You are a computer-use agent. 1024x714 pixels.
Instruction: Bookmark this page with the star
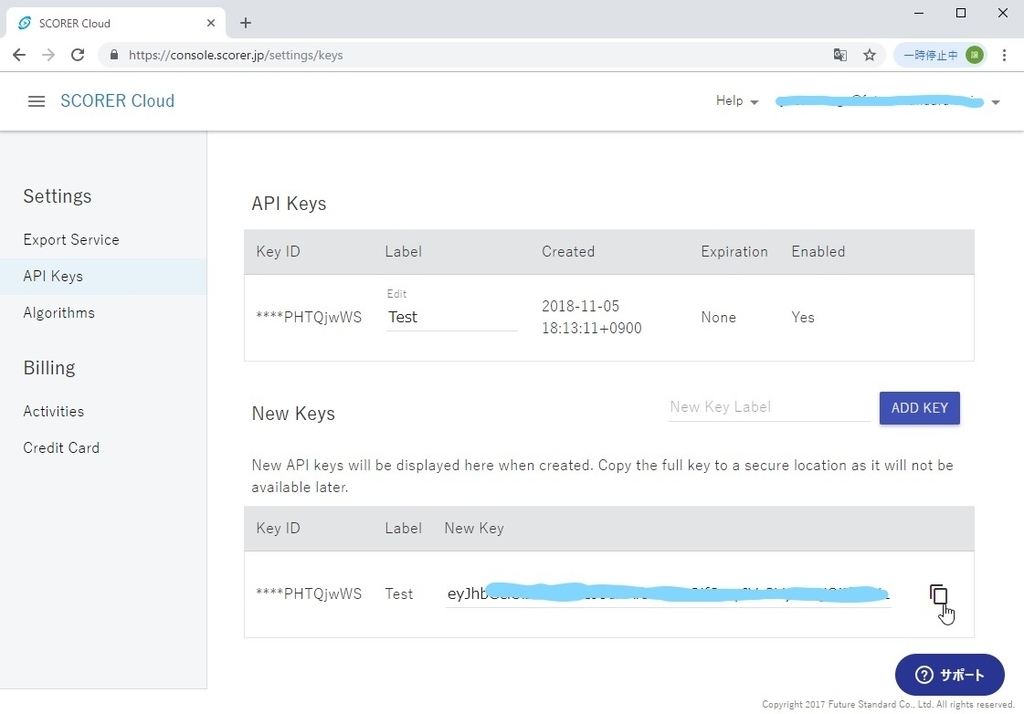coord(869,55)
